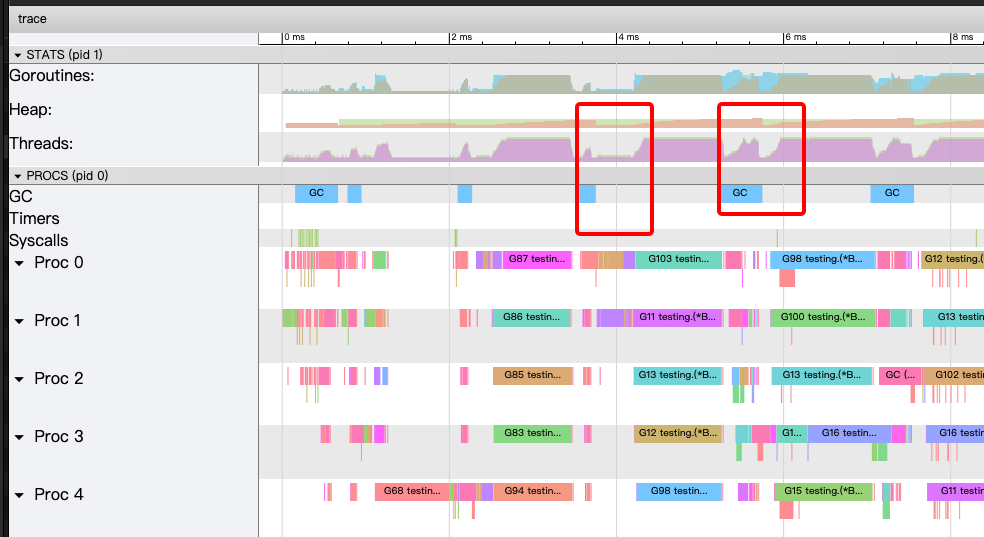Viewport: 984px width, 537px height.
Task: Select G87 testing slice on Proc 0
Action: coord(537,259)
